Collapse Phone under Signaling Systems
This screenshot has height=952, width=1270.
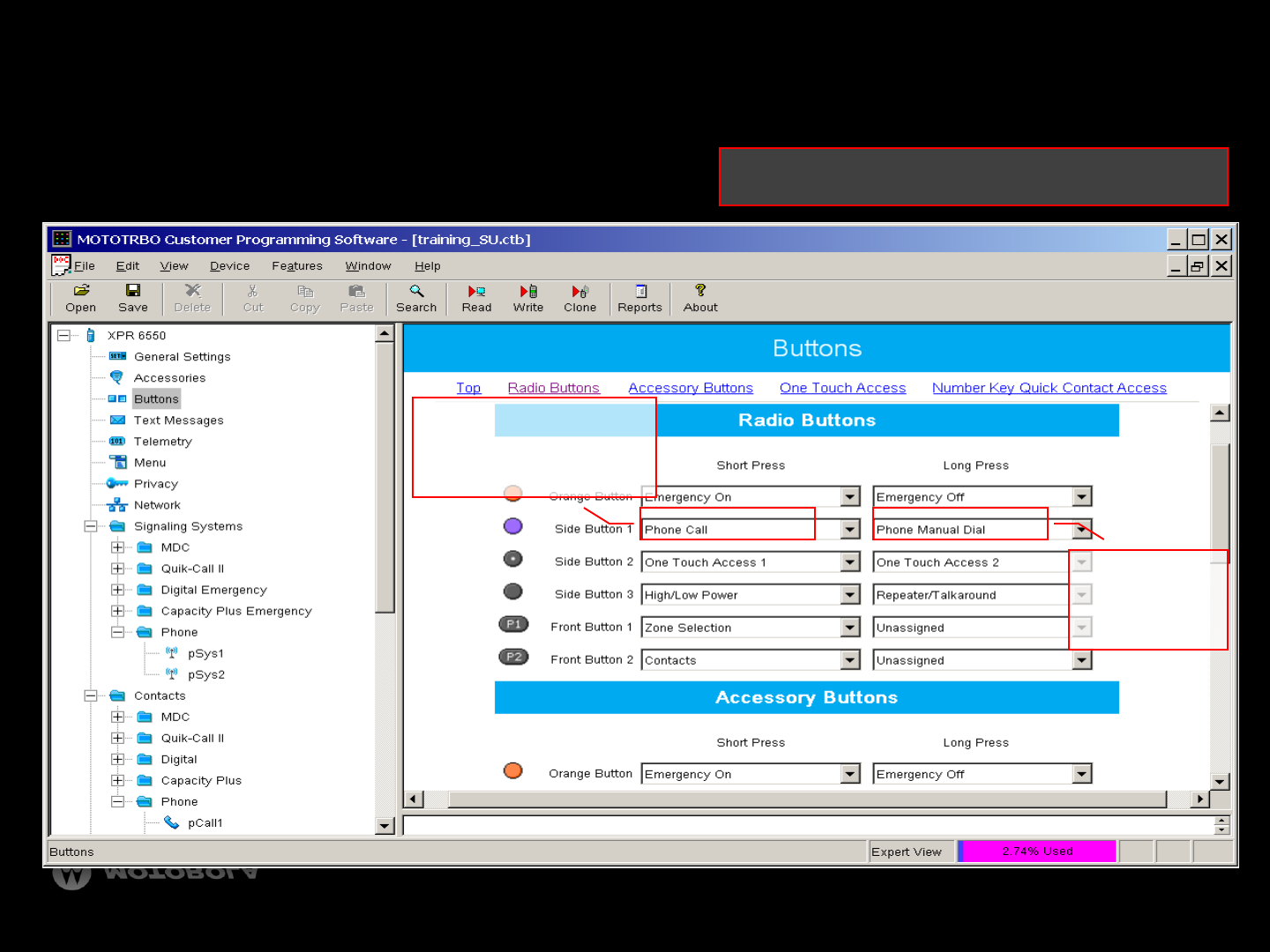117,632
